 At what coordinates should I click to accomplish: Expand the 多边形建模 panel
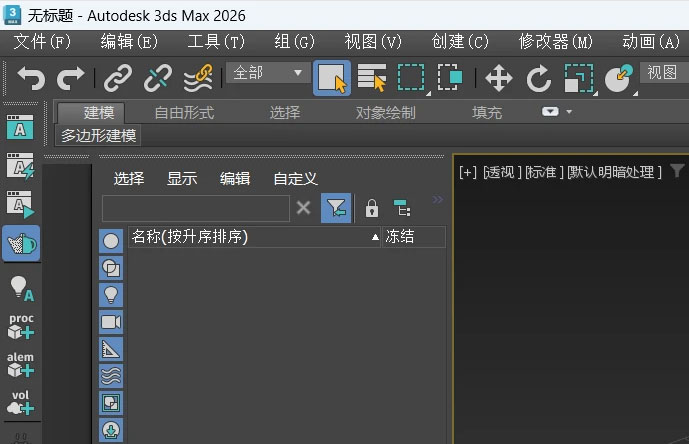point(98,135)
